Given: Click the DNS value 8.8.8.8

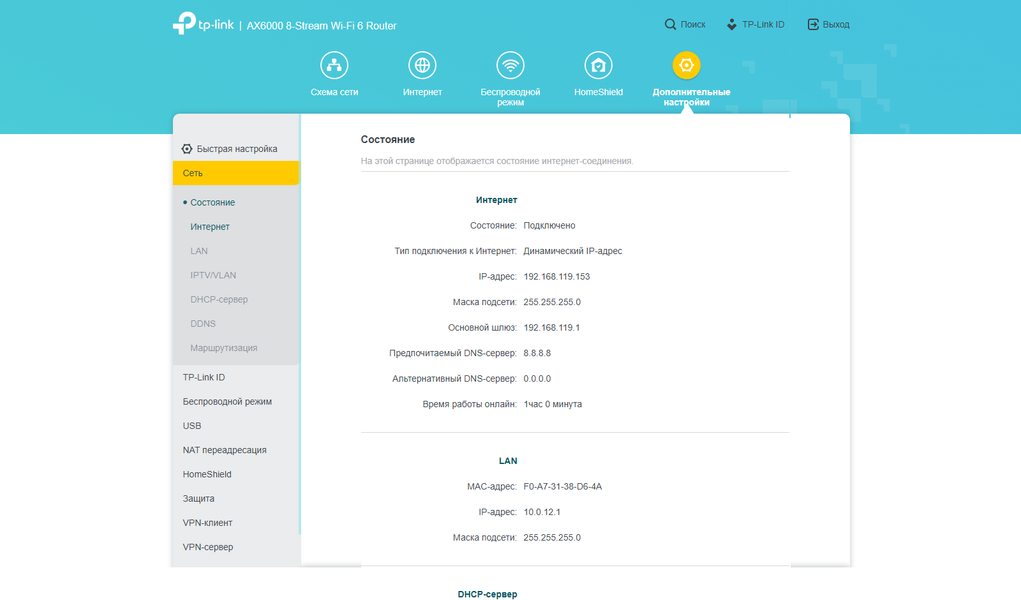Looking at the screenshot, I should click(x=537, y=353).
